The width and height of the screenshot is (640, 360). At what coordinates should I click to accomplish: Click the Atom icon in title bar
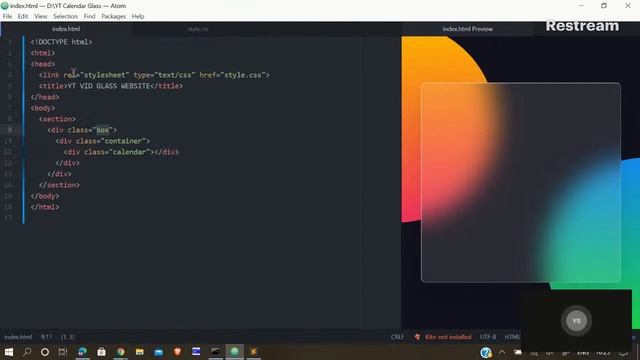(x=4, y=6)
